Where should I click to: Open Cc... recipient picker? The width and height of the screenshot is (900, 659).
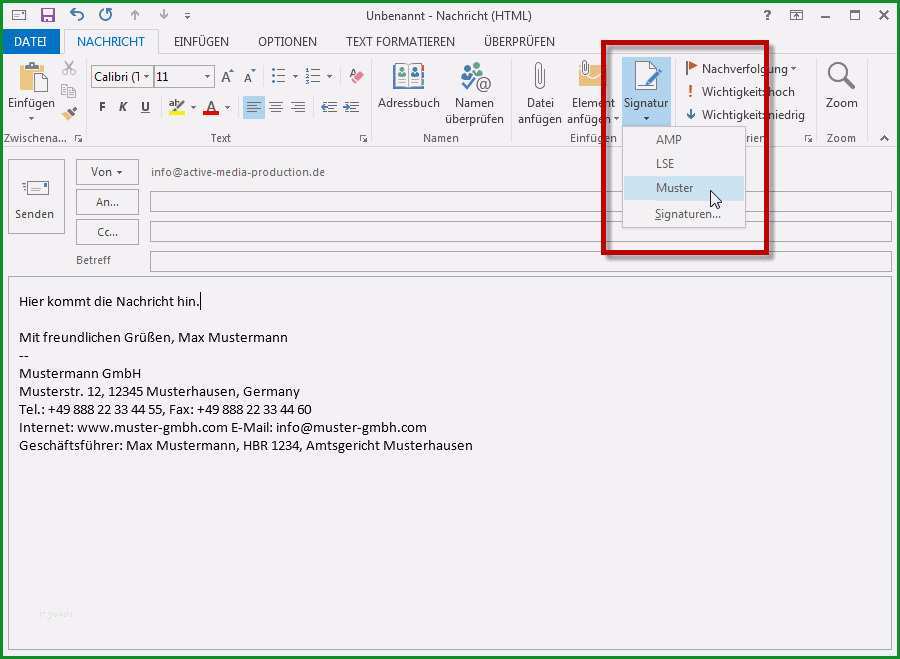point(107,232)
